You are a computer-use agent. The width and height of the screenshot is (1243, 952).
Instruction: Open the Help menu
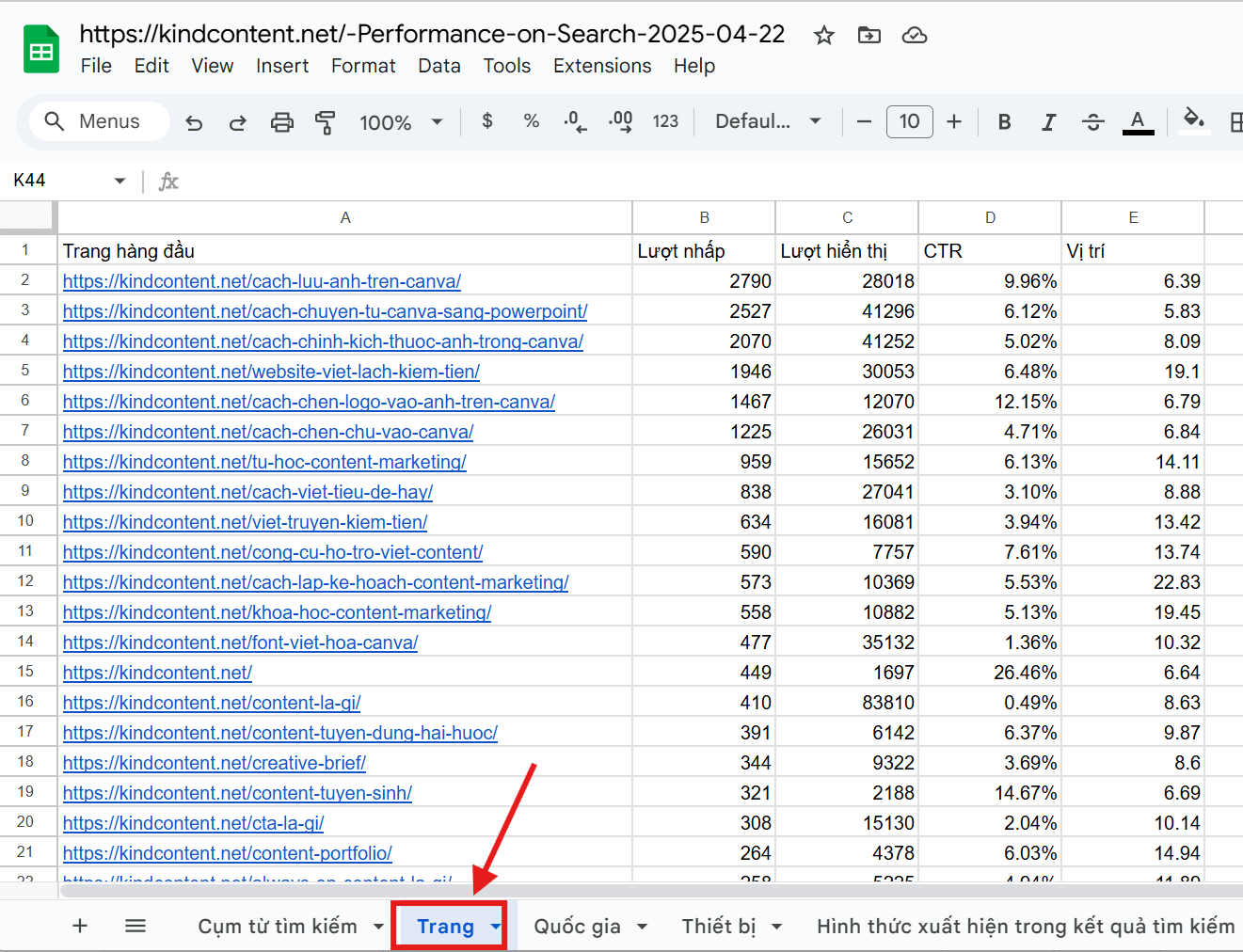coord(694,66)
